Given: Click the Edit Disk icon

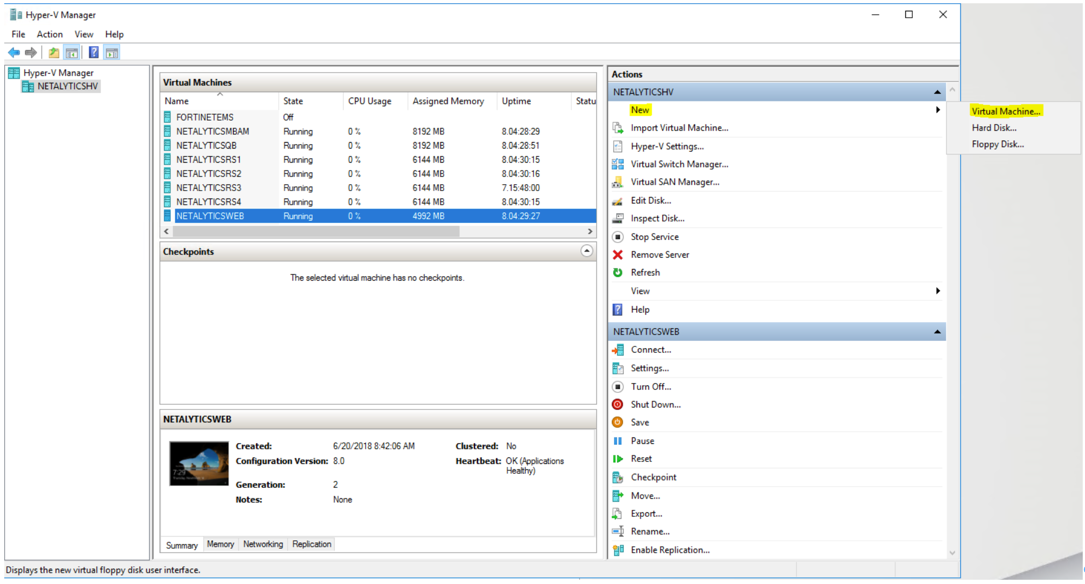Looking at the screenshot, I should [618, 201].
